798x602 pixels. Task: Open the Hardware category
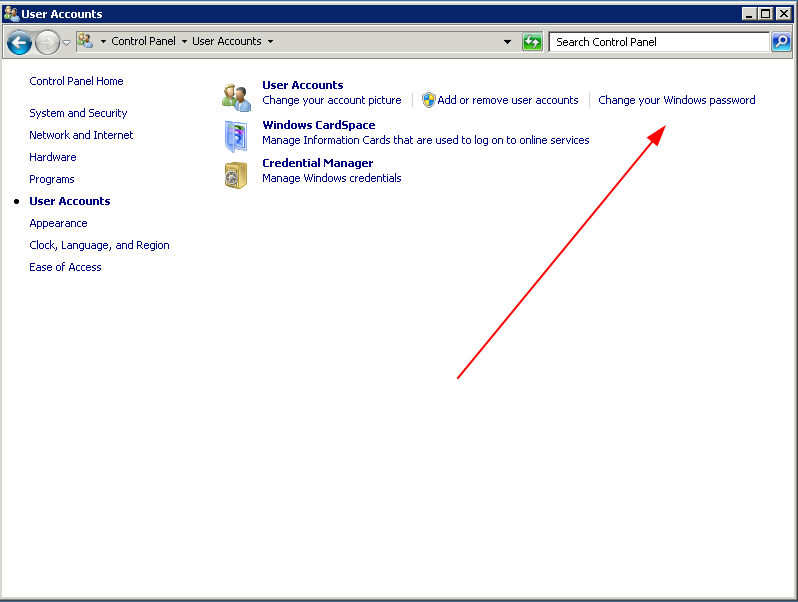pos(53,157)
